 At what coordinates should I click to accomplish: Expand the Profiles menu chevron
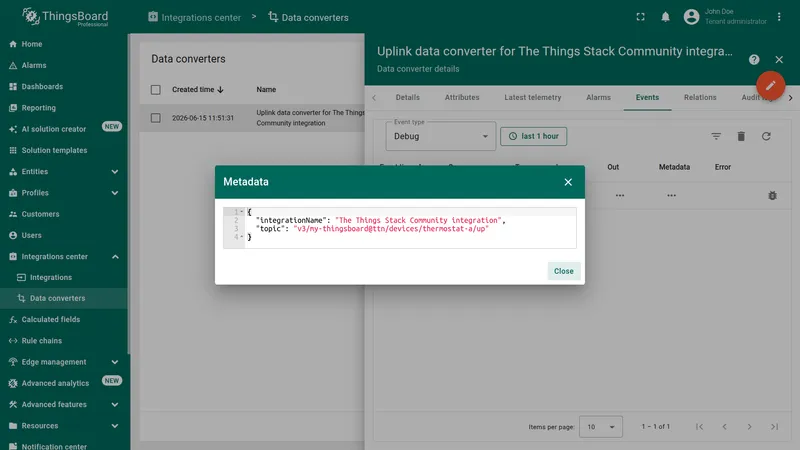tap(115, 193)
